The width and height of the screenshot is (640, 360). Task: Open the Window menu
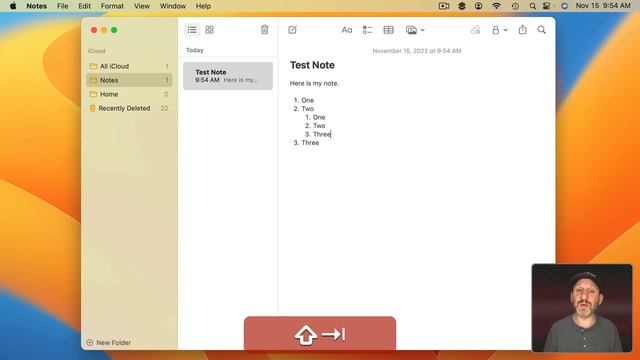tap(173, 6)
